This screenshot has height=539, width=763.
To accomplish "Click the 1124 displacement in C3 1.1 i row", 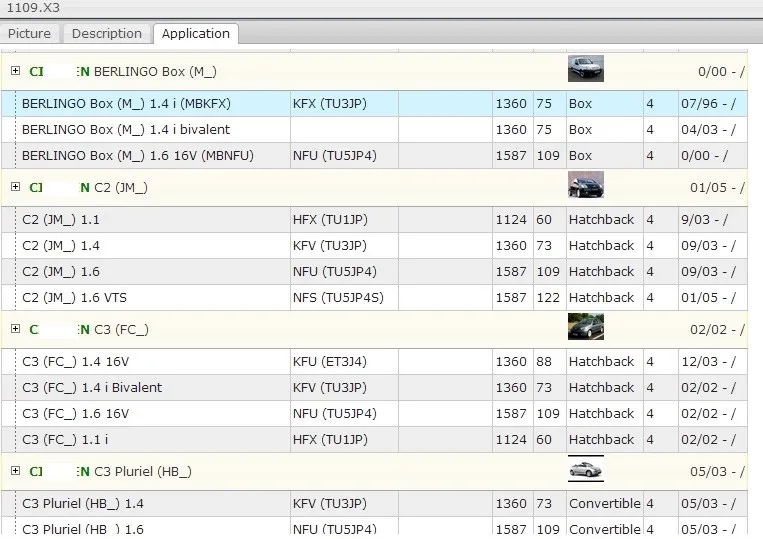I will 511,440.
